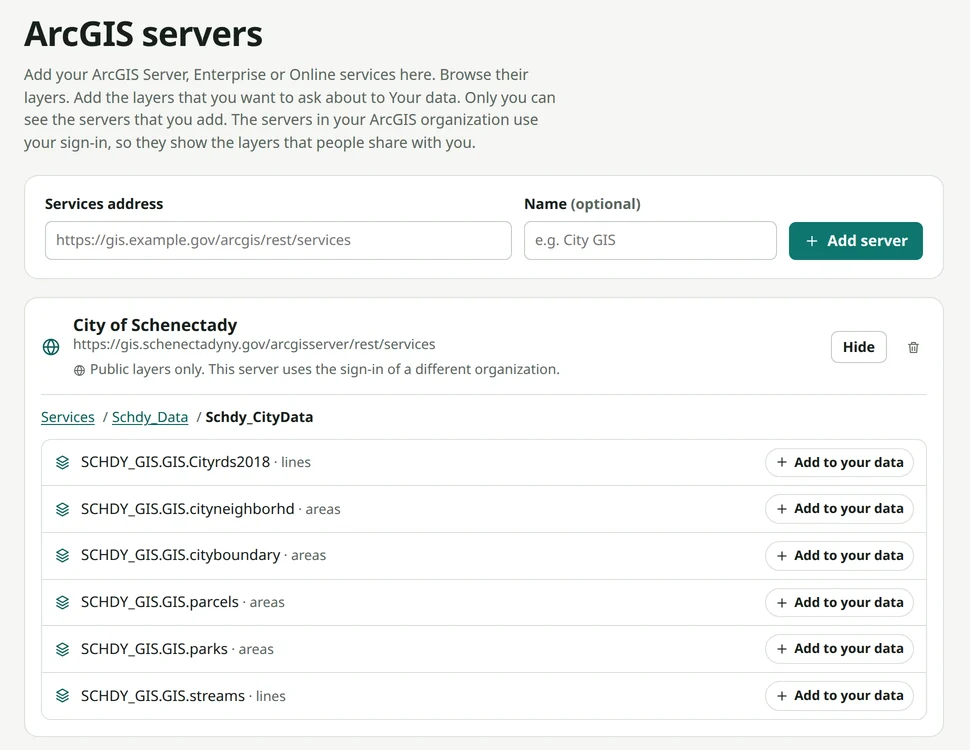Add Cityrds2018 layer to your data
Viewport: 970px width, 750px height.
pyautogui.click(x=839, y=462)
